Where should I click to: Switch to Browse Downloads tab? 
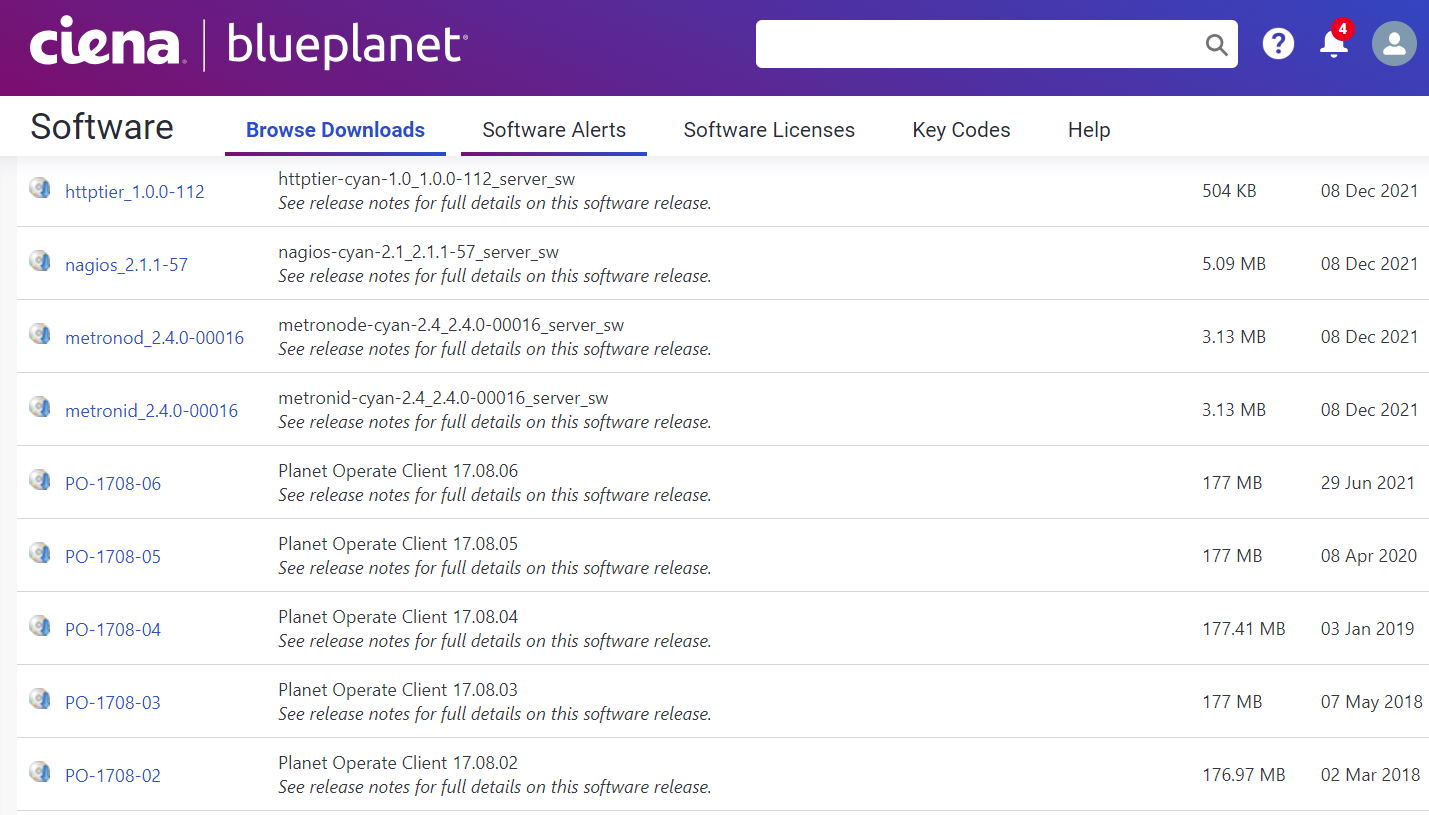tap(335, 130)
